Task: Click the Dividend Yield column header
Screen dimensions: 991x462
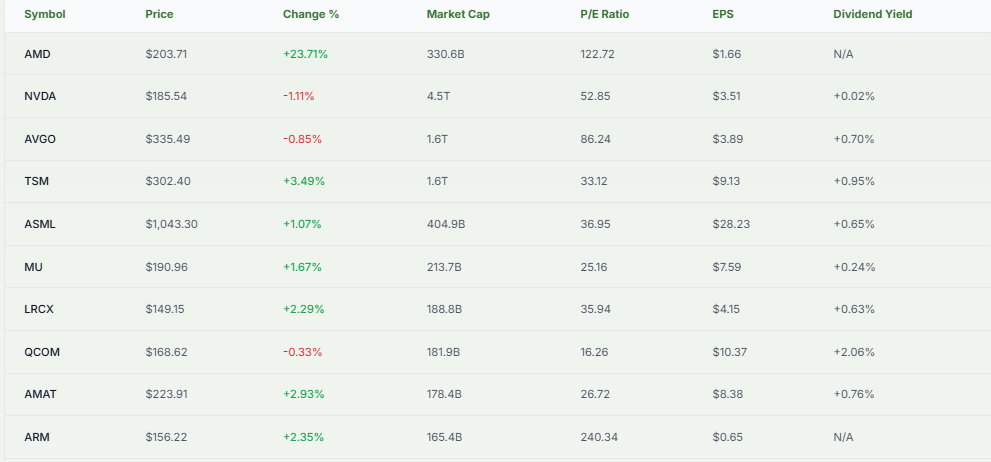Action: tap(872, 14)
